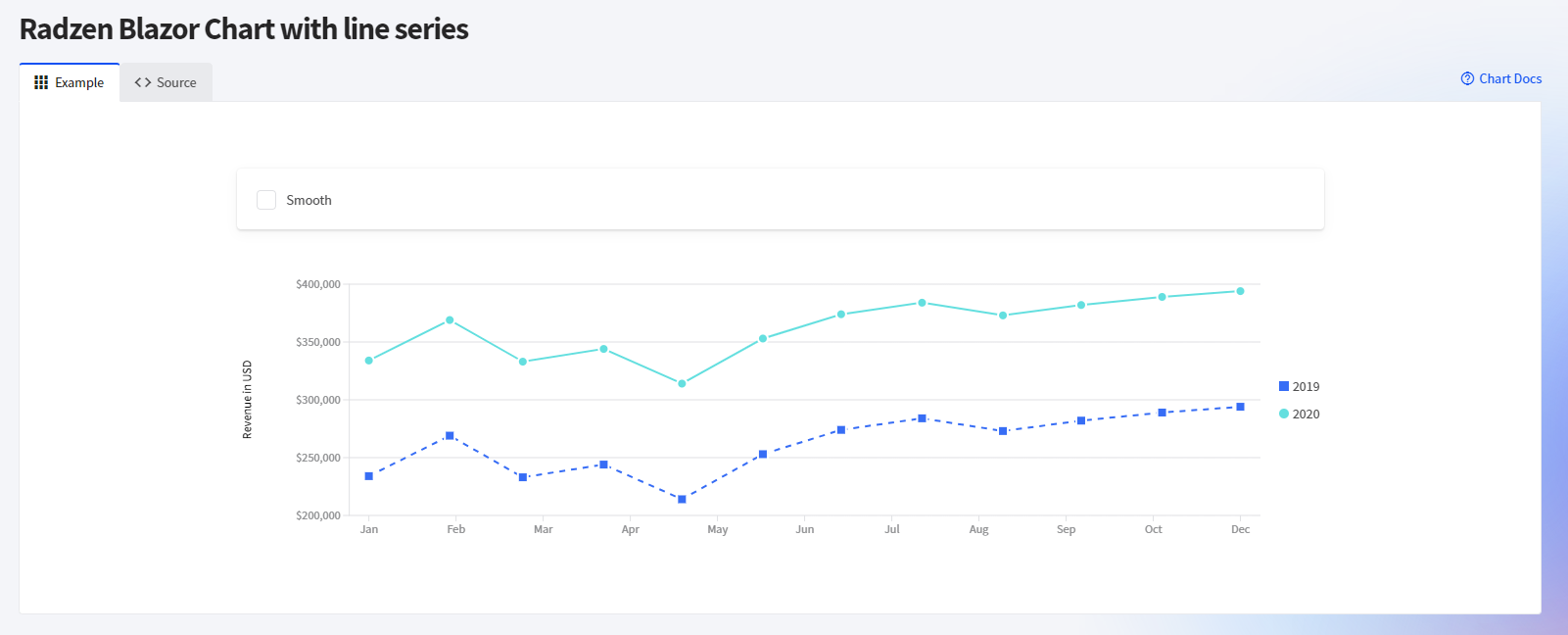The width and height of the screenshot is (1568, 635).
Task: Click the 2020 teal circle legend marker
Action: point(1284,414)
